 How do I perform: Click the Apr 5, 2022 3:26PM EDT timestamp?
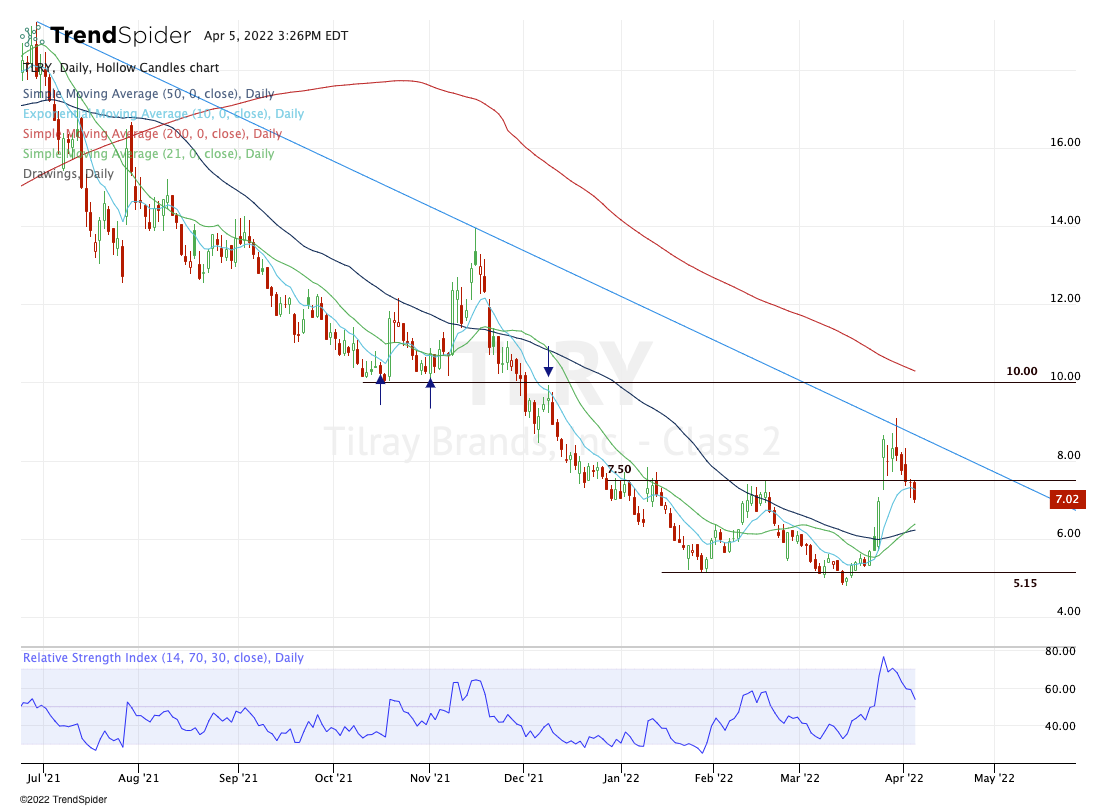tap(276, 35)
